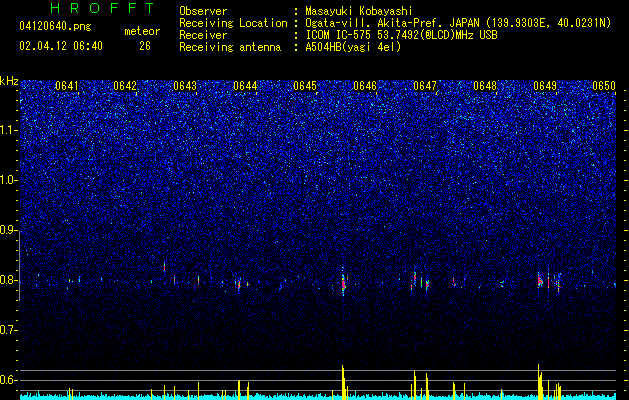Image resolution: width=629 pixels, height=400 pixels.
Task: Click the 0644 time axis label
Action: pos(245,86)
